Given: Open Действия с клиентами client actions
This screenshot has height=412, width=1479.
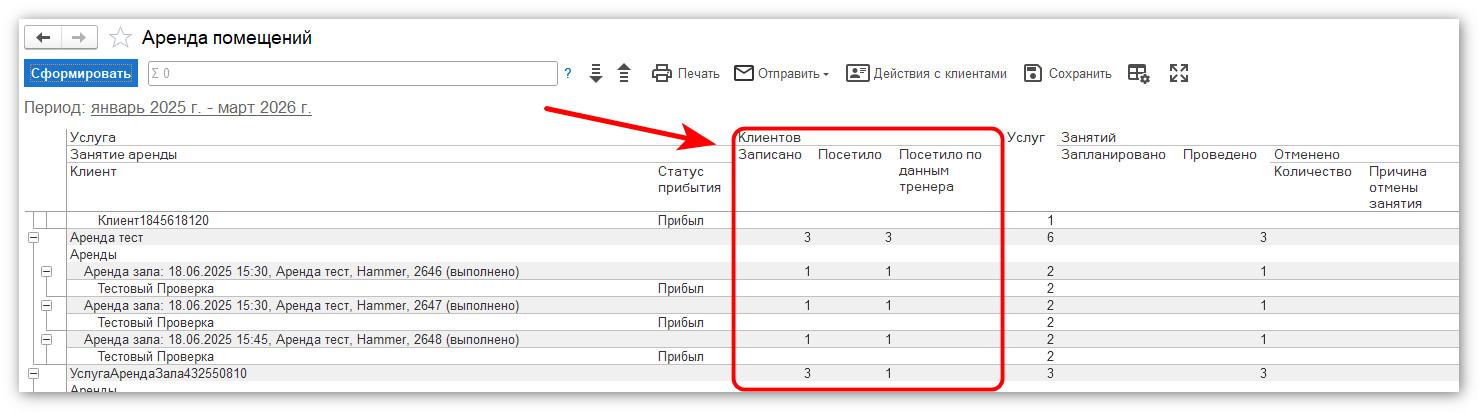Looking at the screenshot, I should coord(926,73).
